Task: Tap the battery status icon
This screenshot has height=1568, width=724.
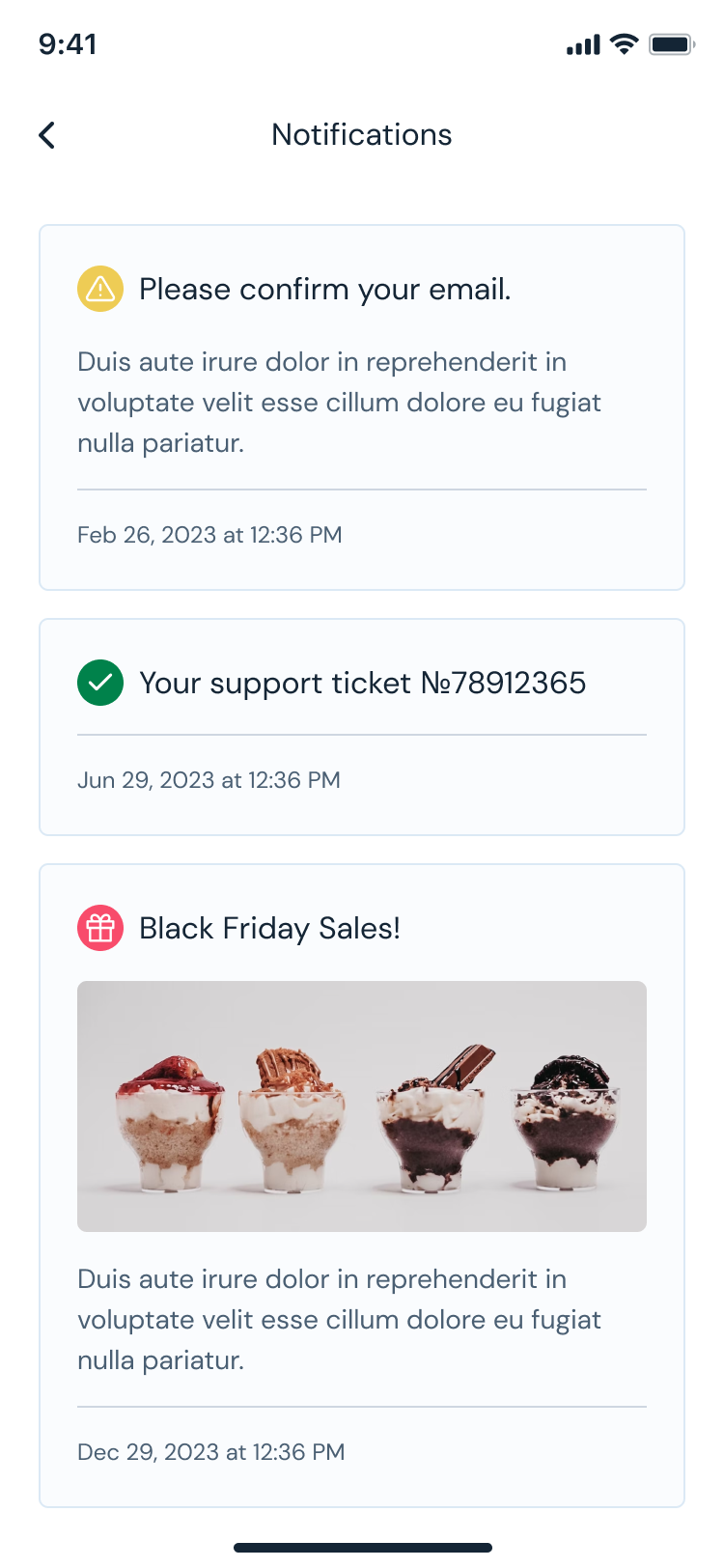Action: tap(672, 43)
